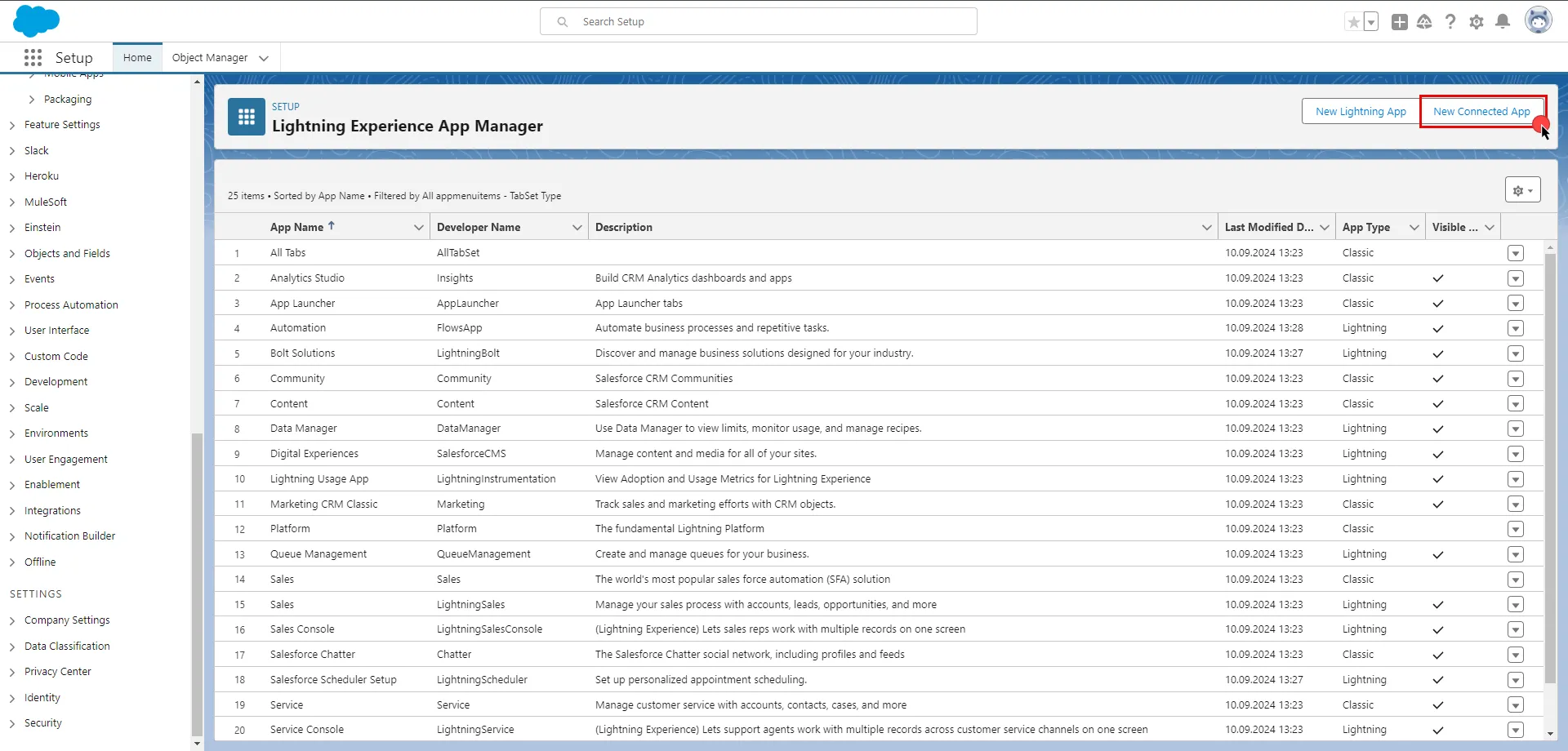Switch to the Object Manager tab

(x=210, y=58)
